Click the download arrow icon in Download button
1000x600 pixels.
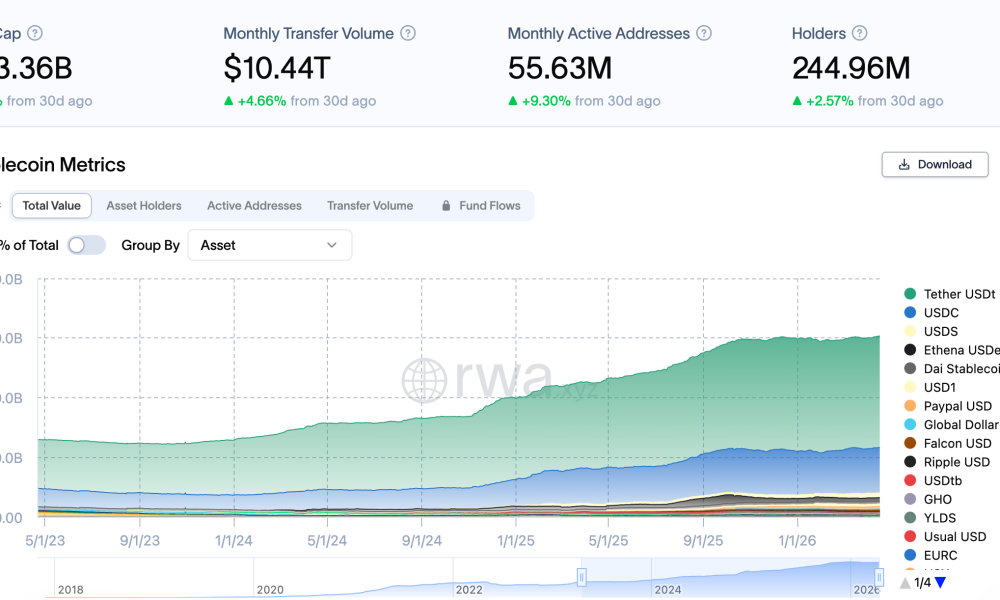coord(906,164)
